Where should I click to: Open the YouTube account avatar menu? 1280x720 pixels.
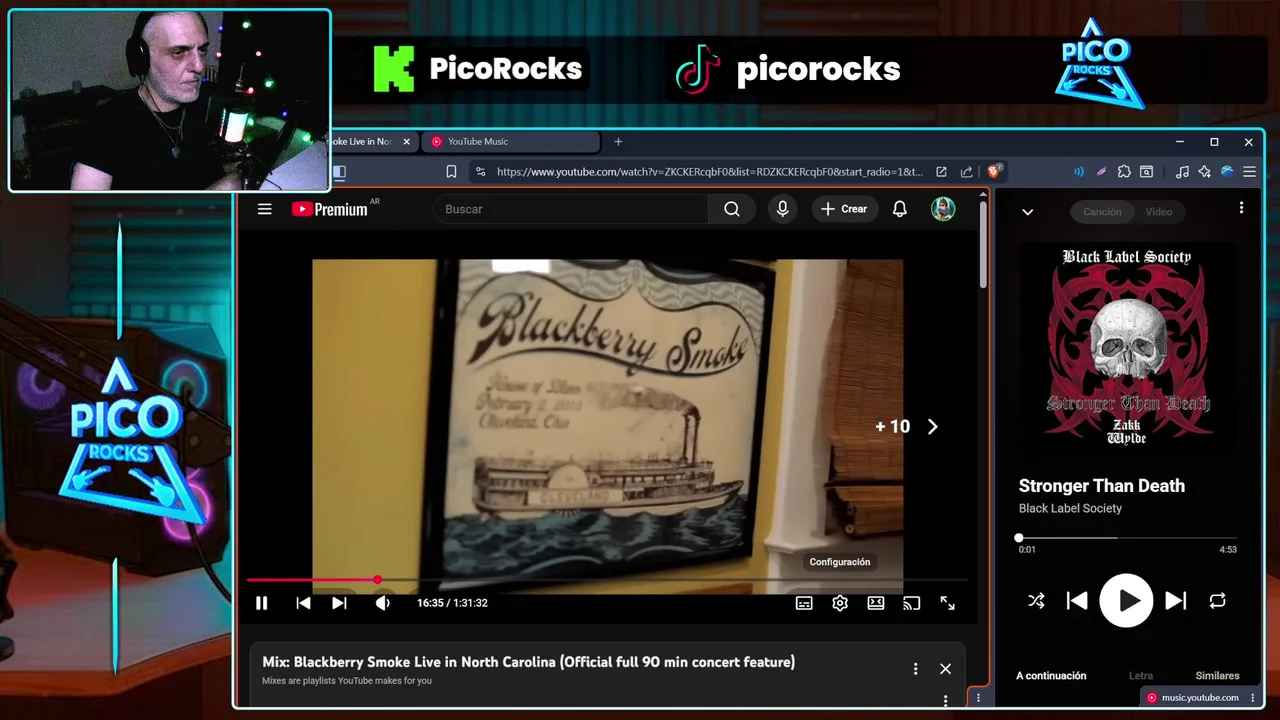tap(943, 209)
